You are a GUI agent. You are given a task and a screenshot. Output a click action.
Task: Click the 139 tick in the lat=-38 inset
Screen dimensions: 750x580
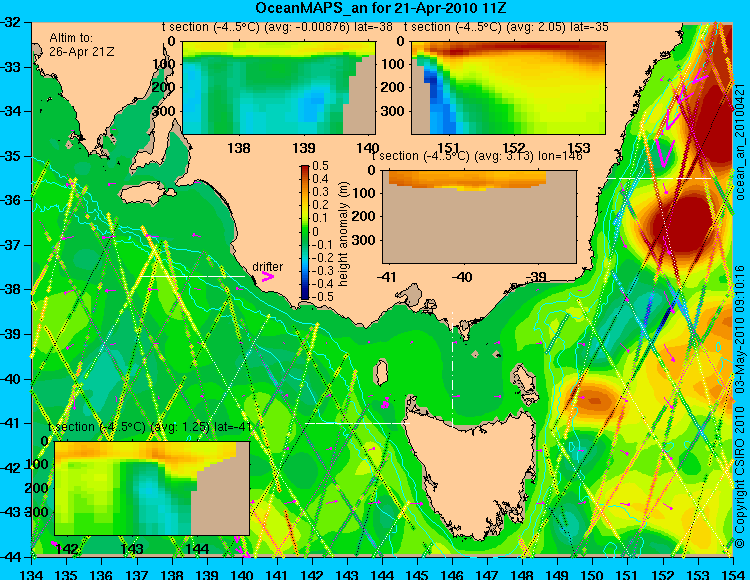point(304,148)
